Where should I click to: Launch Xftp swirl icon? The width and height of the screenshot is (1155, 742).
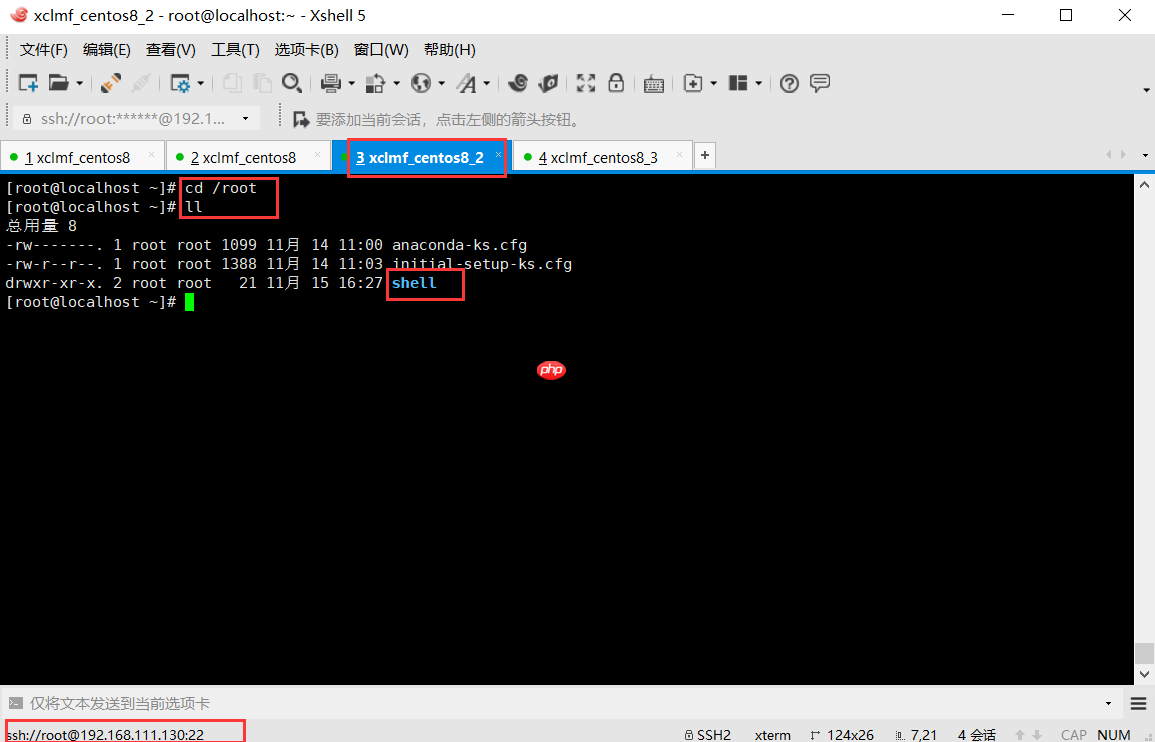518,83
